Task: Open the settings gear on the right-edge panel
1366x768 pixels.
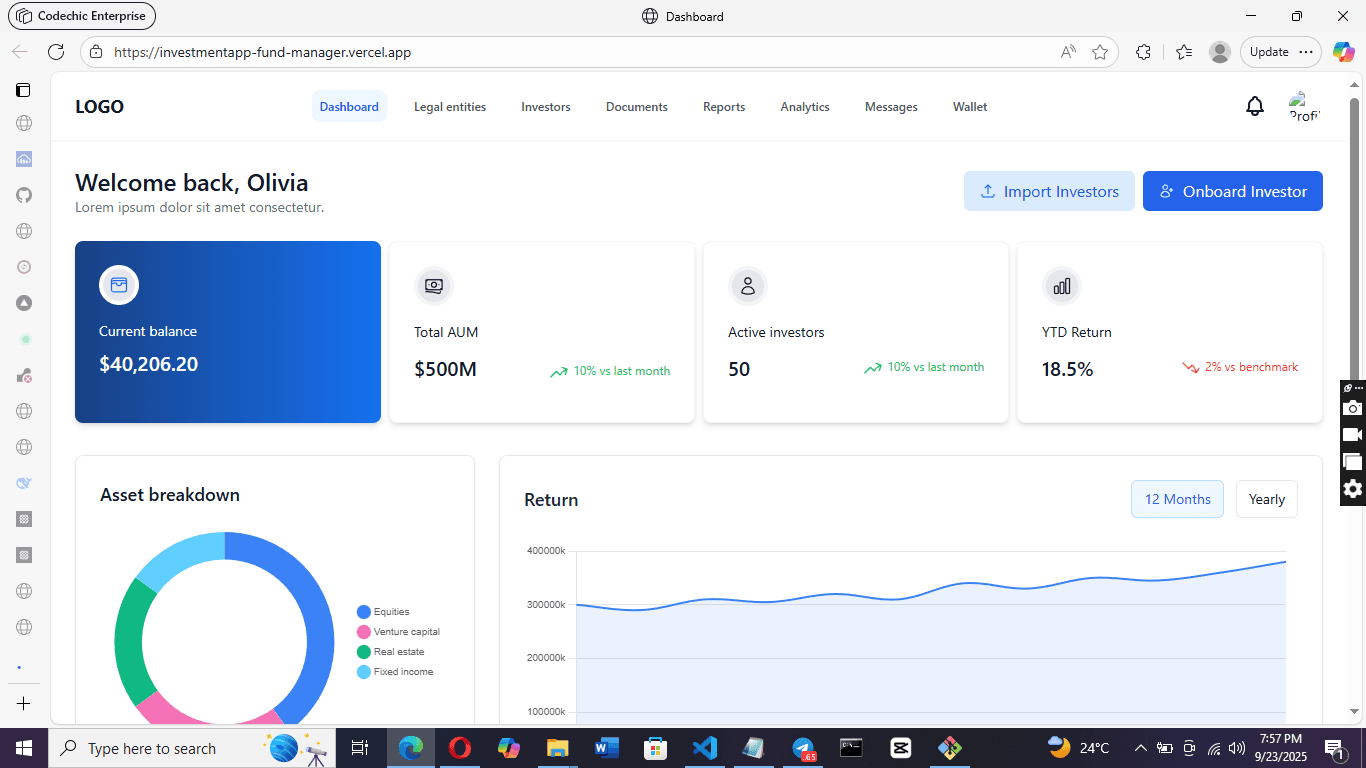Action: point(1353,489)
